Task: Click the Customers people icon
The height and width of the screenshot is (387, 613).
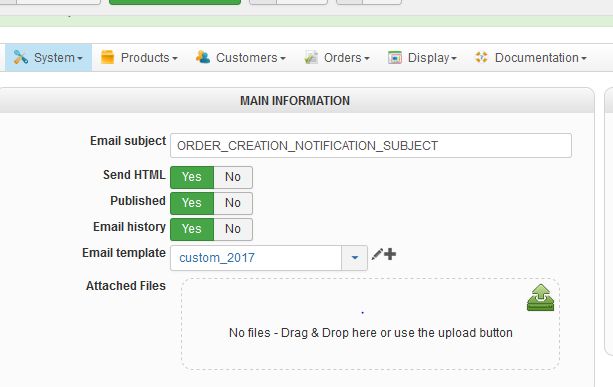Action: [x=203, y=57]
